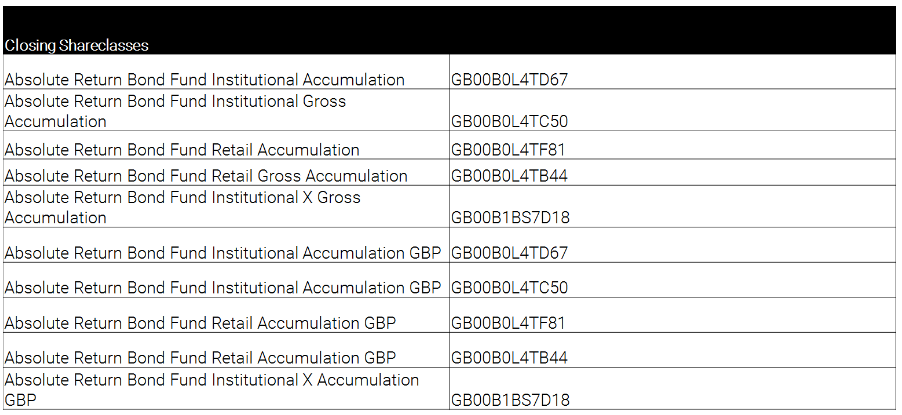902x415 pixels.
Task: Click the first GB00B0L4TC50 code cell
Action: coord(672,110)
